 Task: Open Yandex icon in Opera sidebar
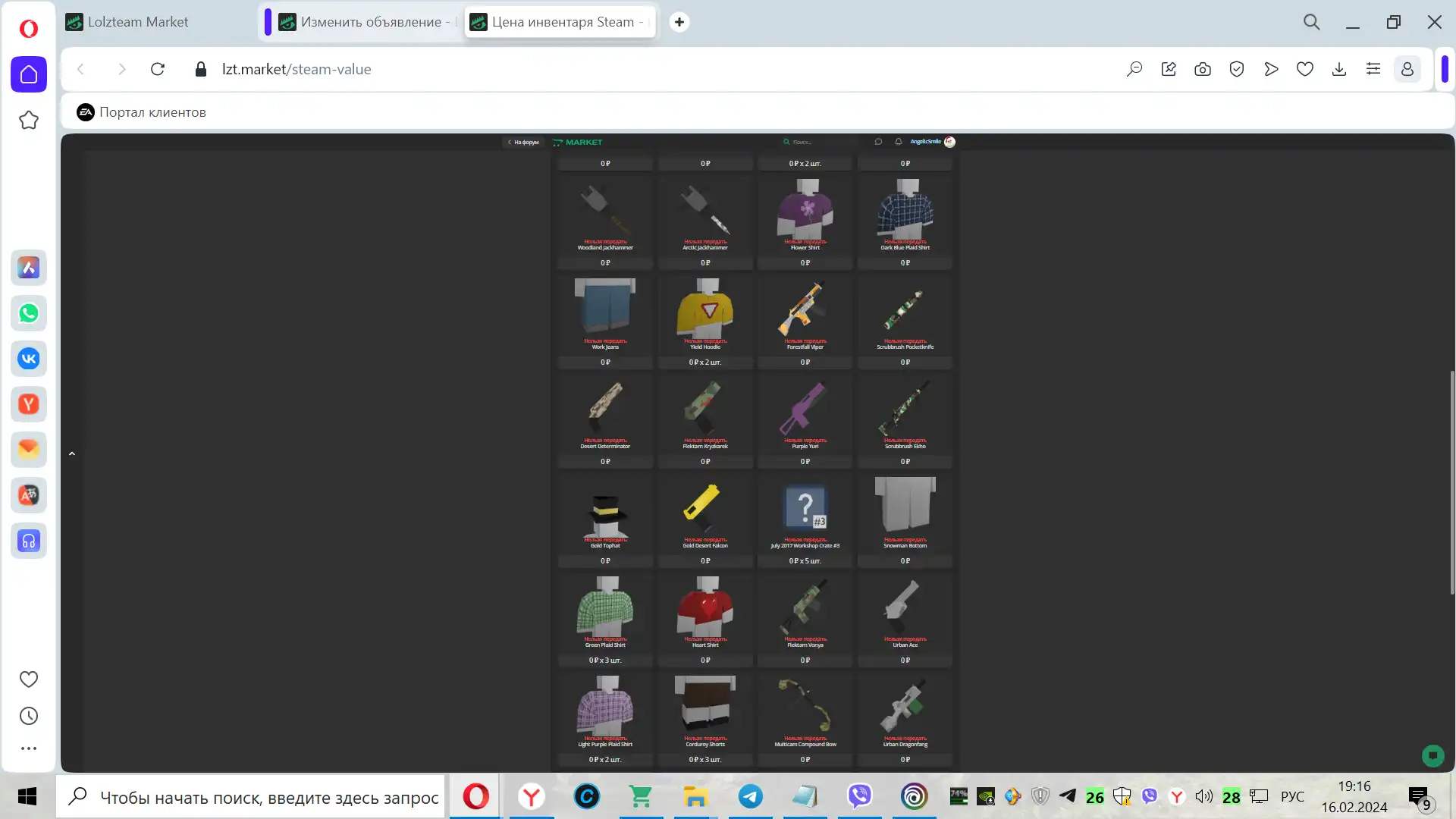[x=29, y=404]
